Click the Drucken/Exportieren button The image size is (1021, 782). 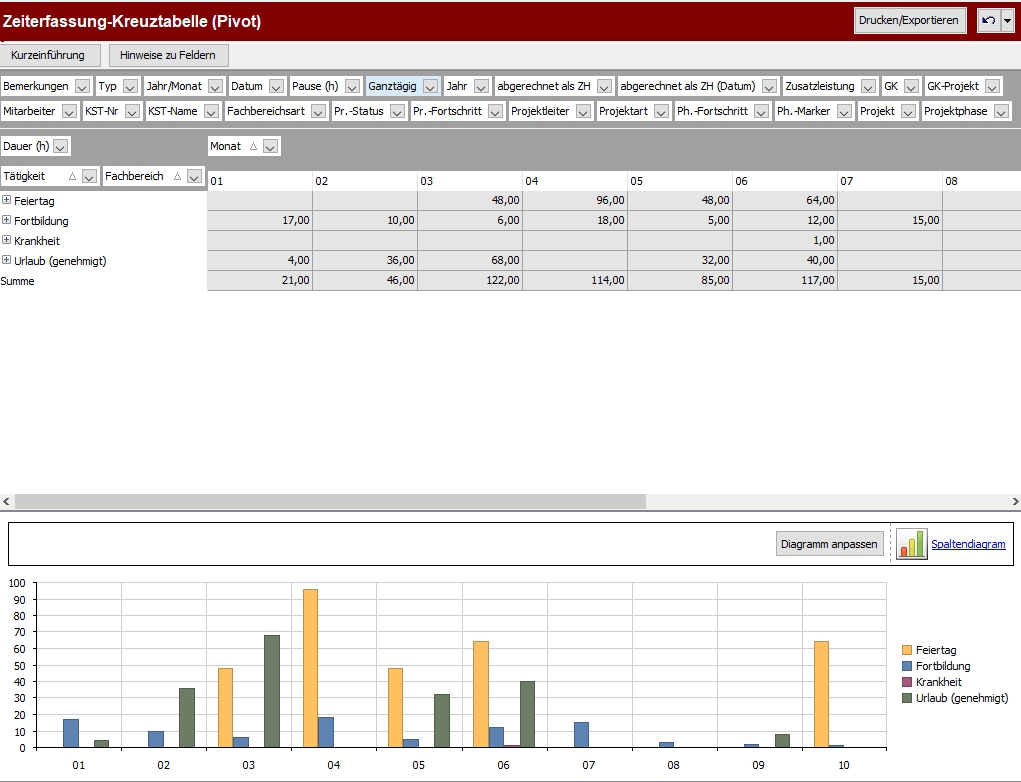(908, 21)
